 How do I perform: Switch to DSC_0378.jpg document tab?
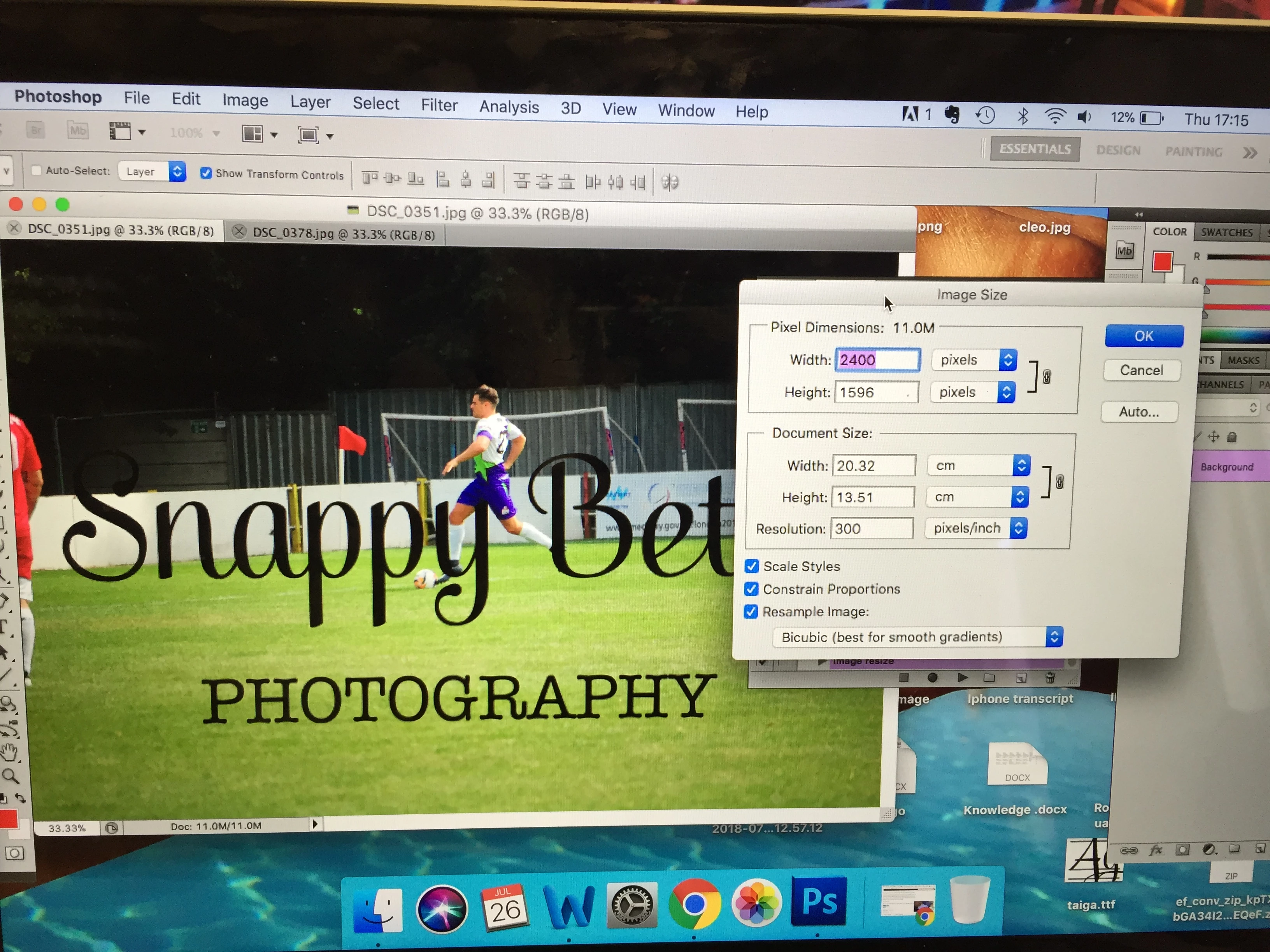(343, 234)
